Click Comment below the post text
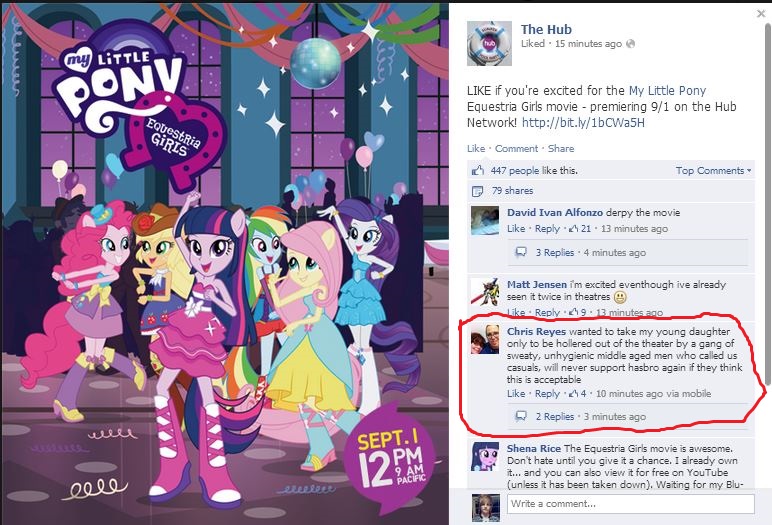 pos(516,148)
